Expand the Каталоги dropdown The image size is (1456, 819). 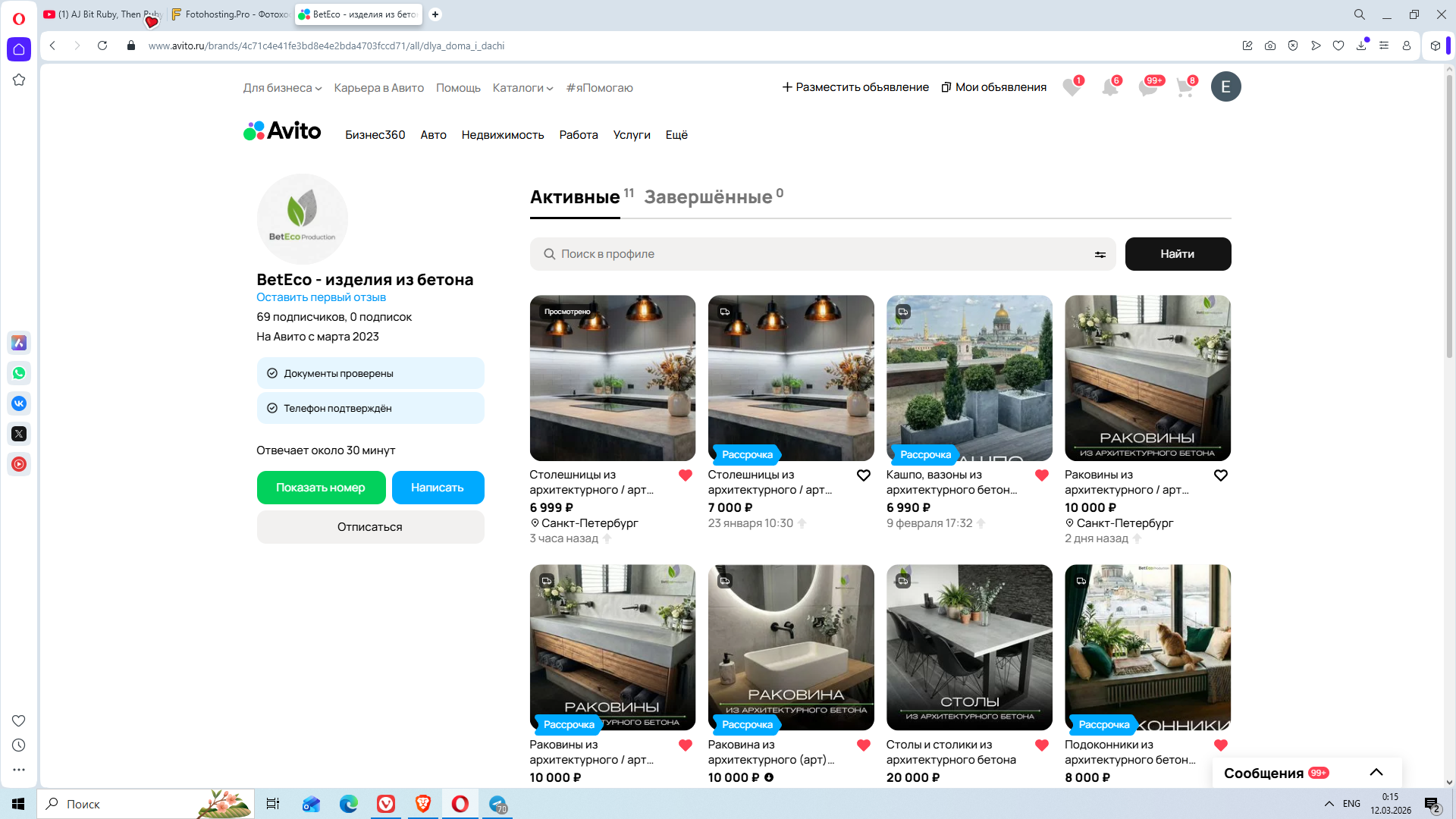(522, 88)
